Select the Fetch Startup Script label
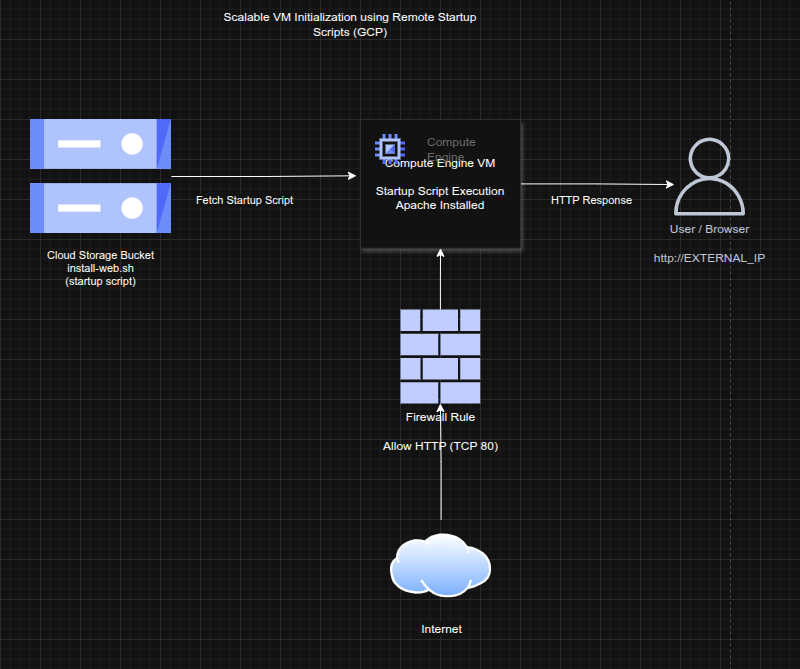Image resolution: width=800 pixels, height=669 pixels. (244, 200)
